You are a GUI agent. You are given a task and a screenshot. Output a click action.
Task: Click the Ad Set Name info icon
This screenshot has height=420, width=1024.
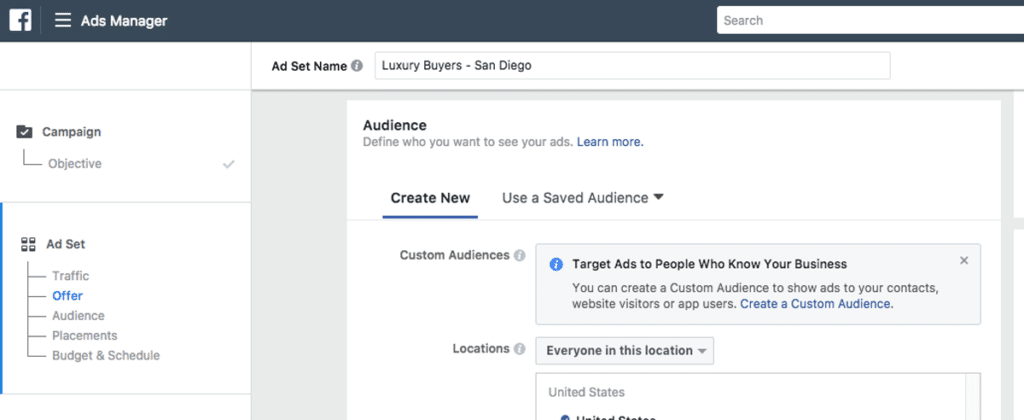point(357,66)
